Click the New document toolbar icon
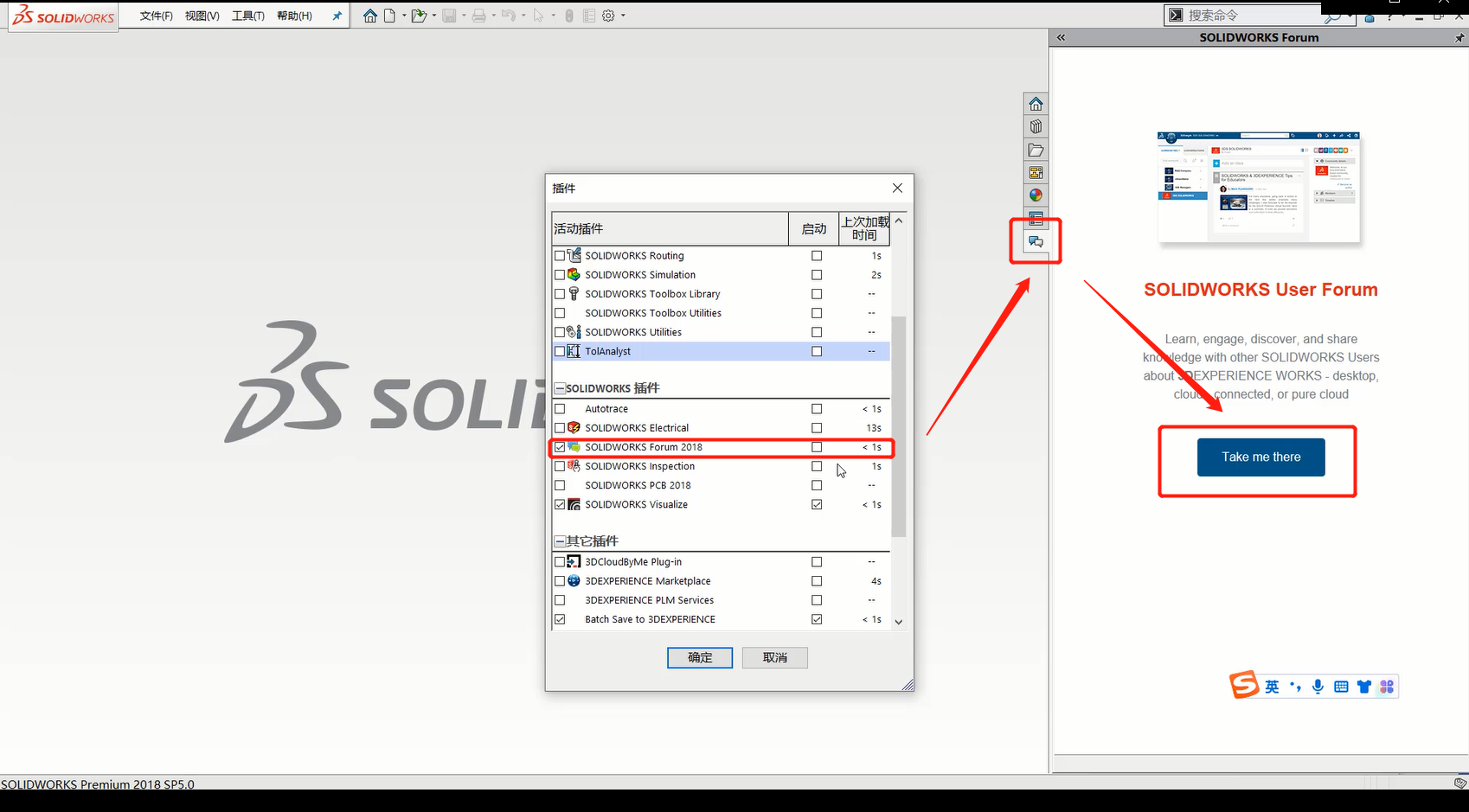This screenshot has width=1469, height=812. point(390,16)
